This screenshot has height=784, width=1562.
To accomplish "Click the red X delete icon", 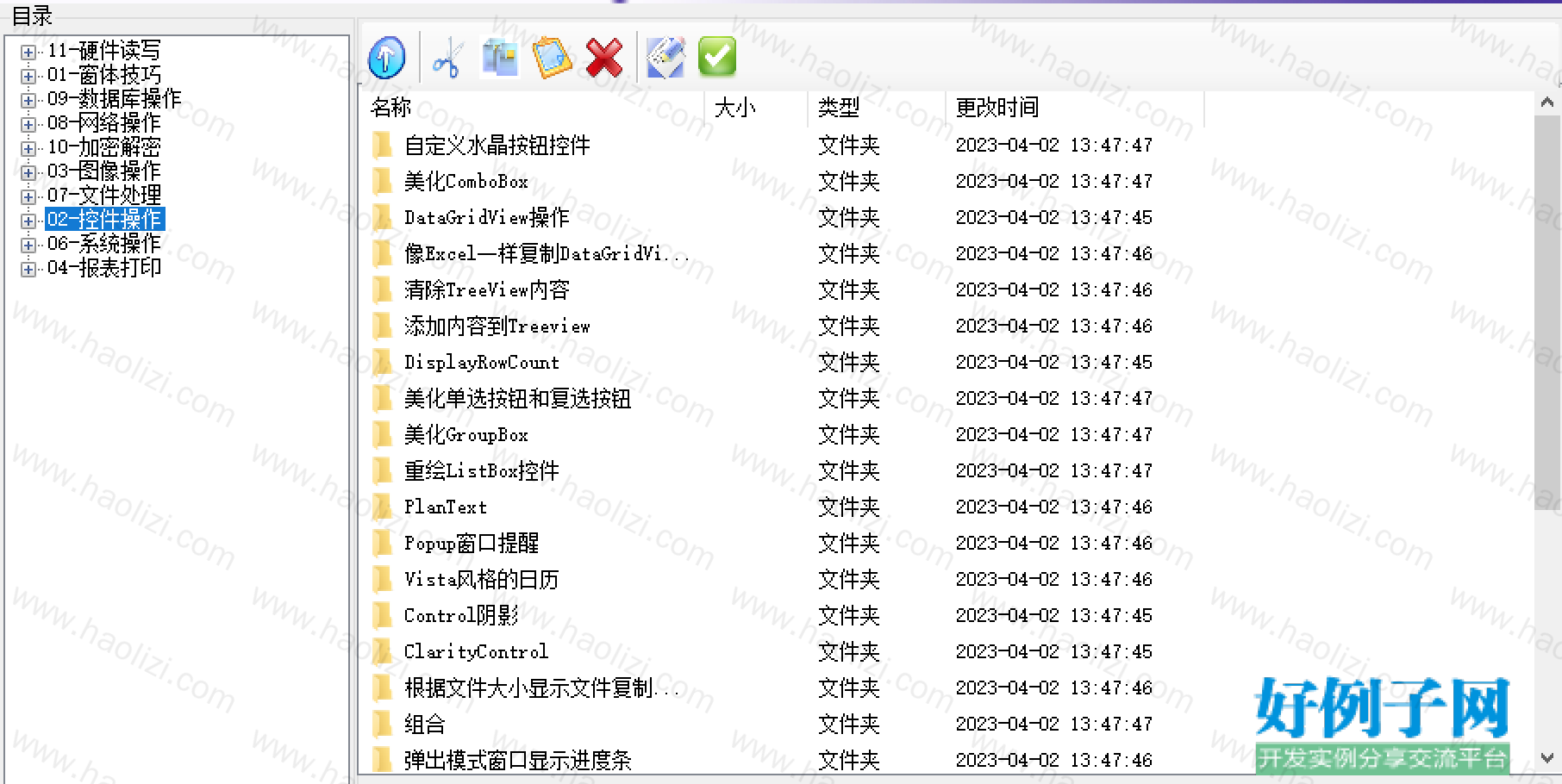I will [604, 59].
